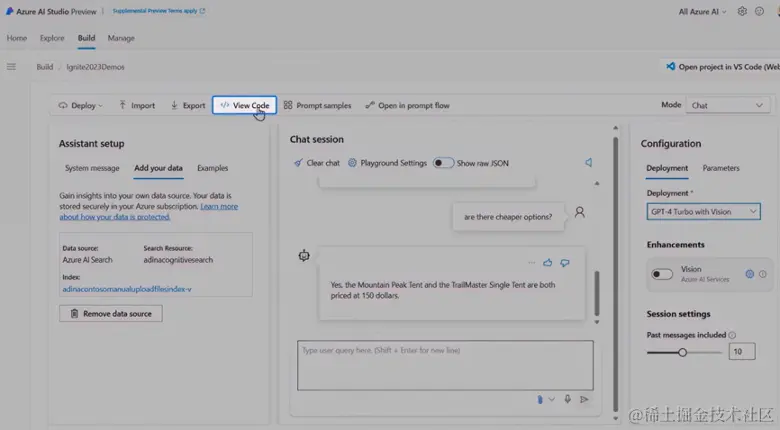Click the user avatar icon
Image resolution: width=780 pixels, height=430 pixels.
coord(580,213)
